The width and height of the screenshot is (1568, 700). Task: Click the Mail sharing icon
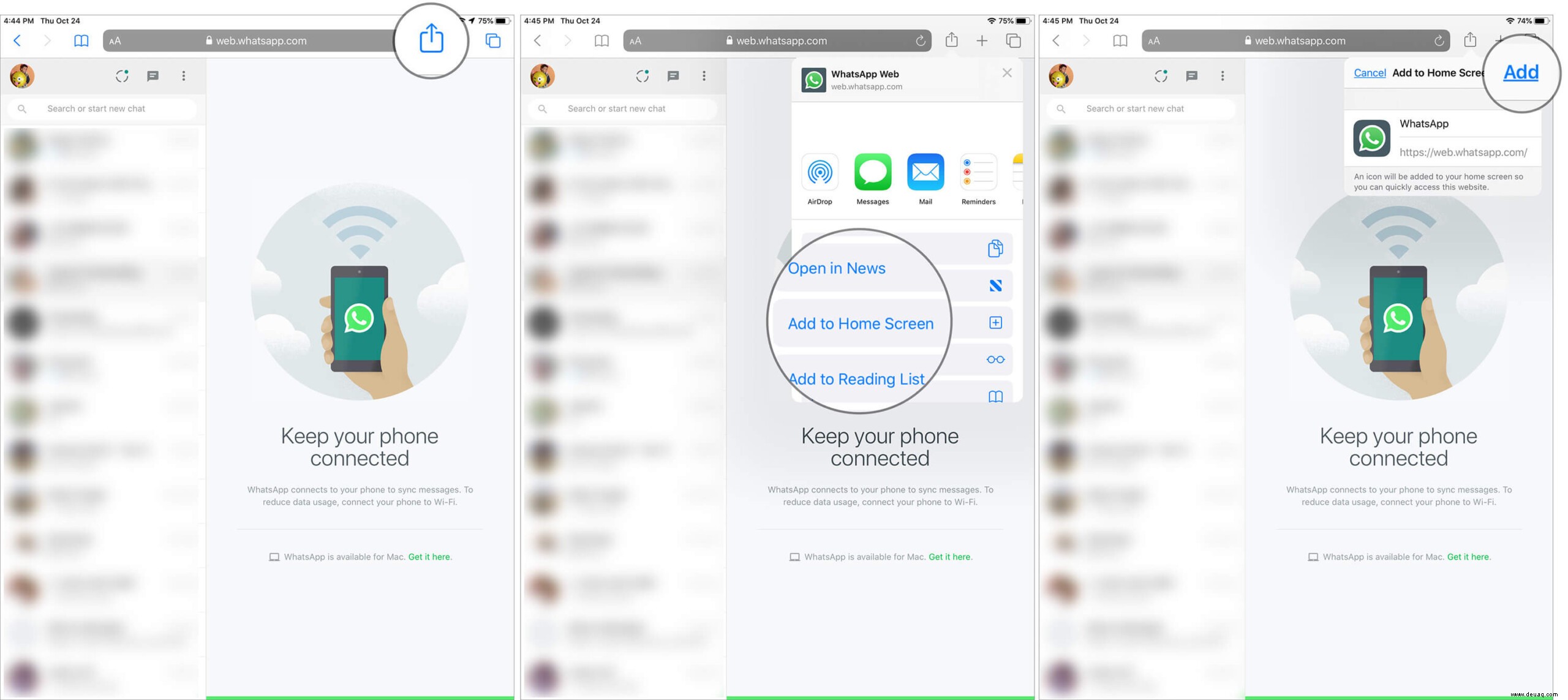(924, 172)
